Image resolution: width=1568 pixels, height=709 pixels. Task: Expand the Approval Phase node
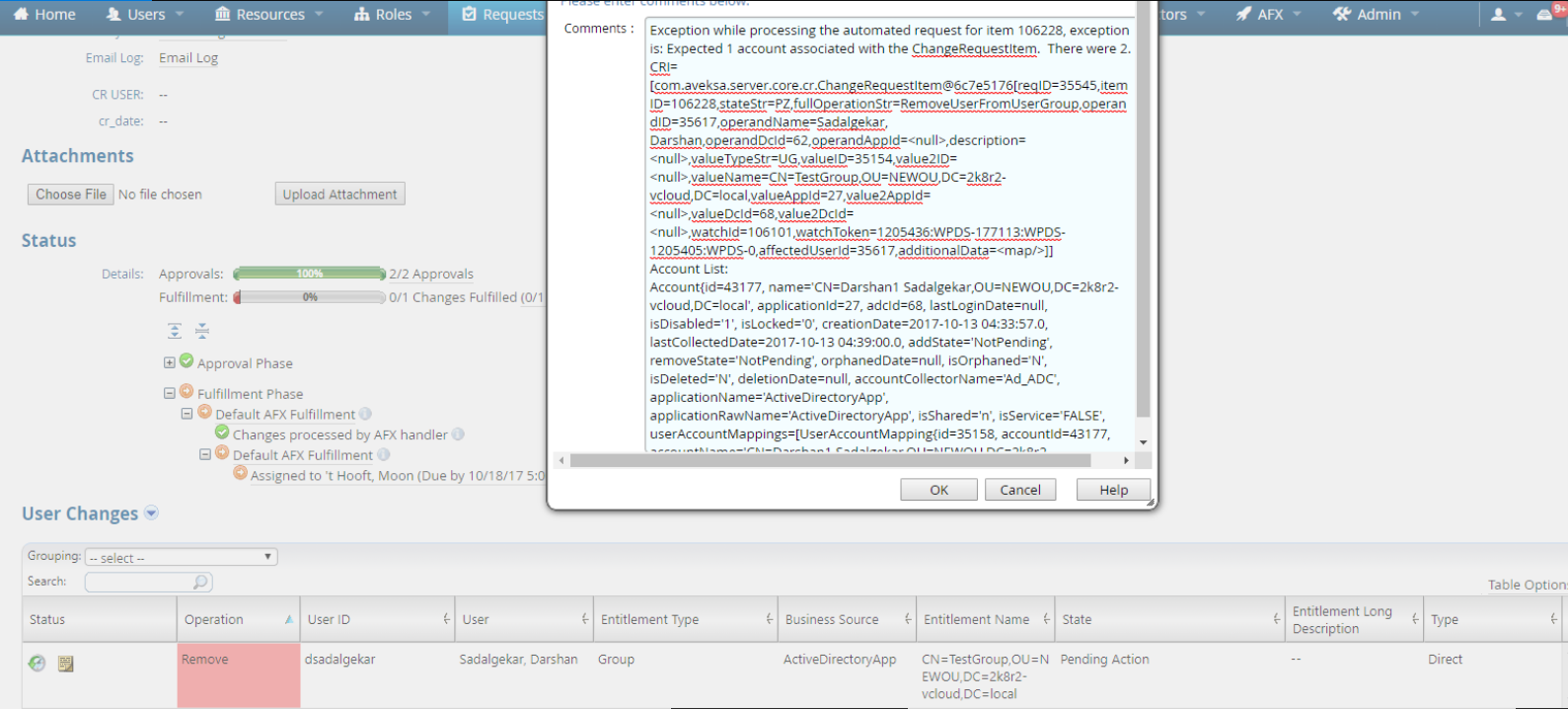[x=170, y=362]
